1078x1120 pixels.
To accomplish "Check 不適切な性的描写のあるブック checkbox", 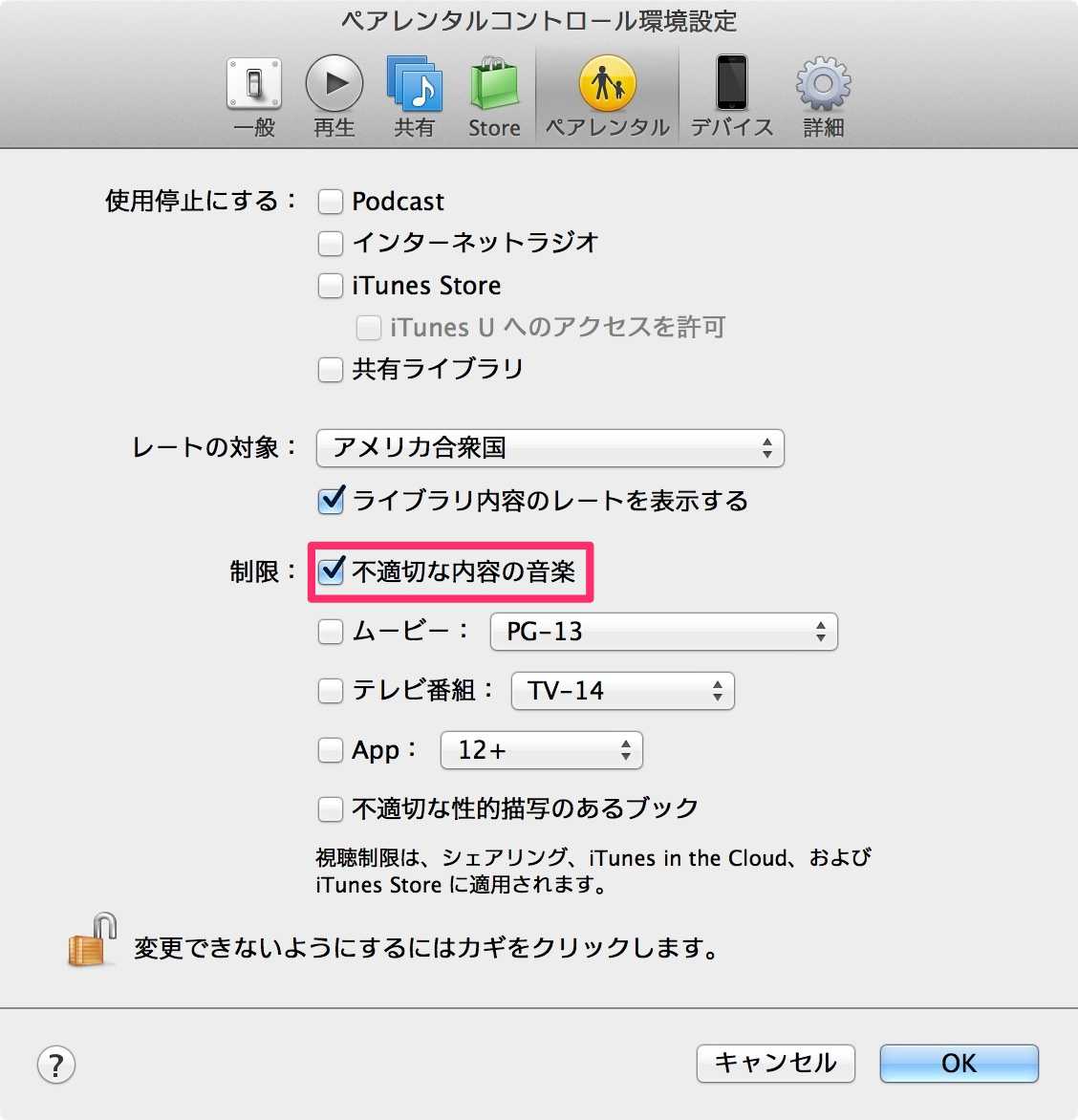I will click(x=330, y=809).
